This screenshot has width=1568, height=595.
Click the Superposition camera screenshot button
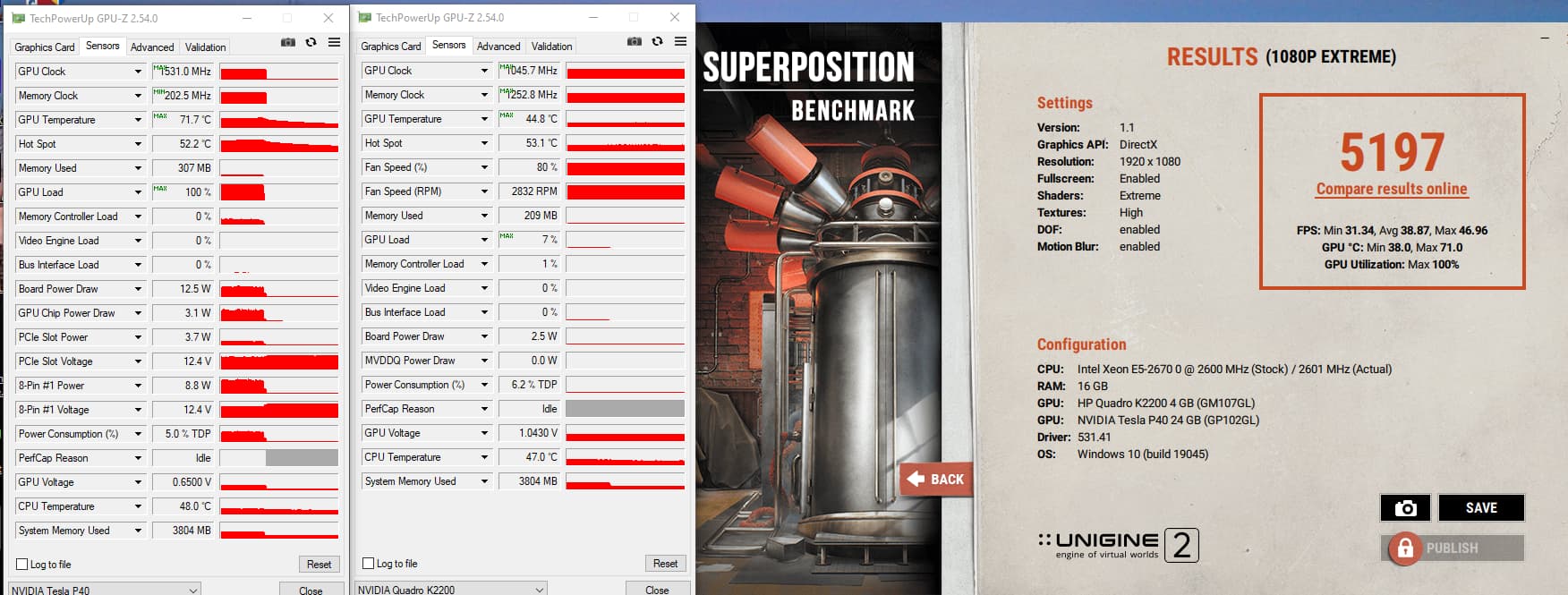pos(1405,508)
